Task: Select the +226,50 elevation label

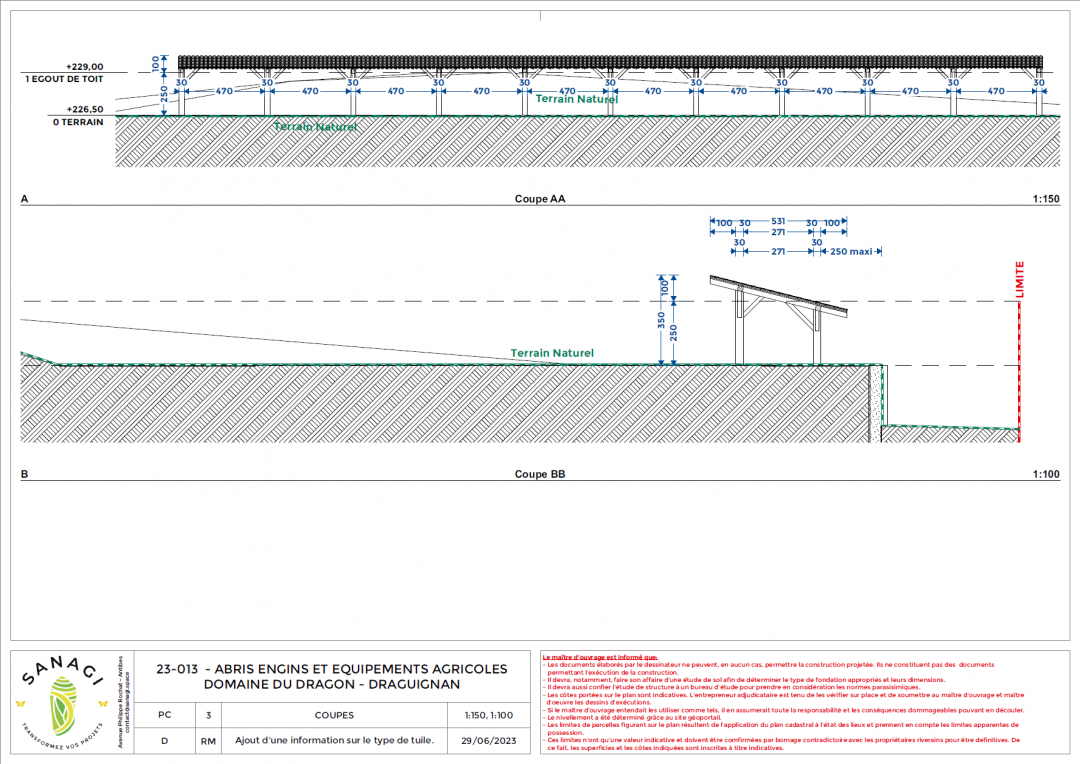Action: point(85,110)
